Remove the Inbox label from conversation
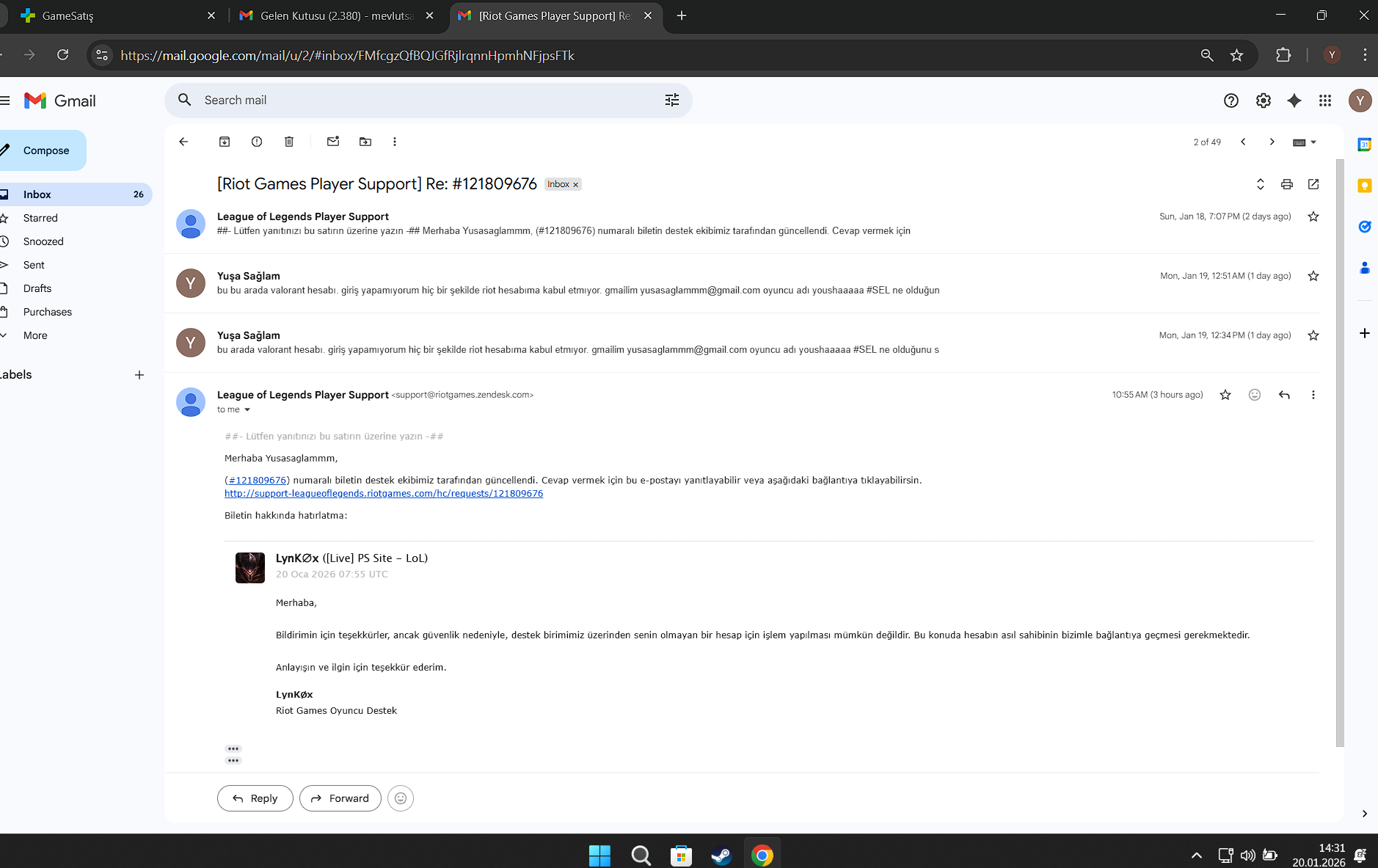The height and width of the screenshot is (868, 1378). (x=576, y=185)
